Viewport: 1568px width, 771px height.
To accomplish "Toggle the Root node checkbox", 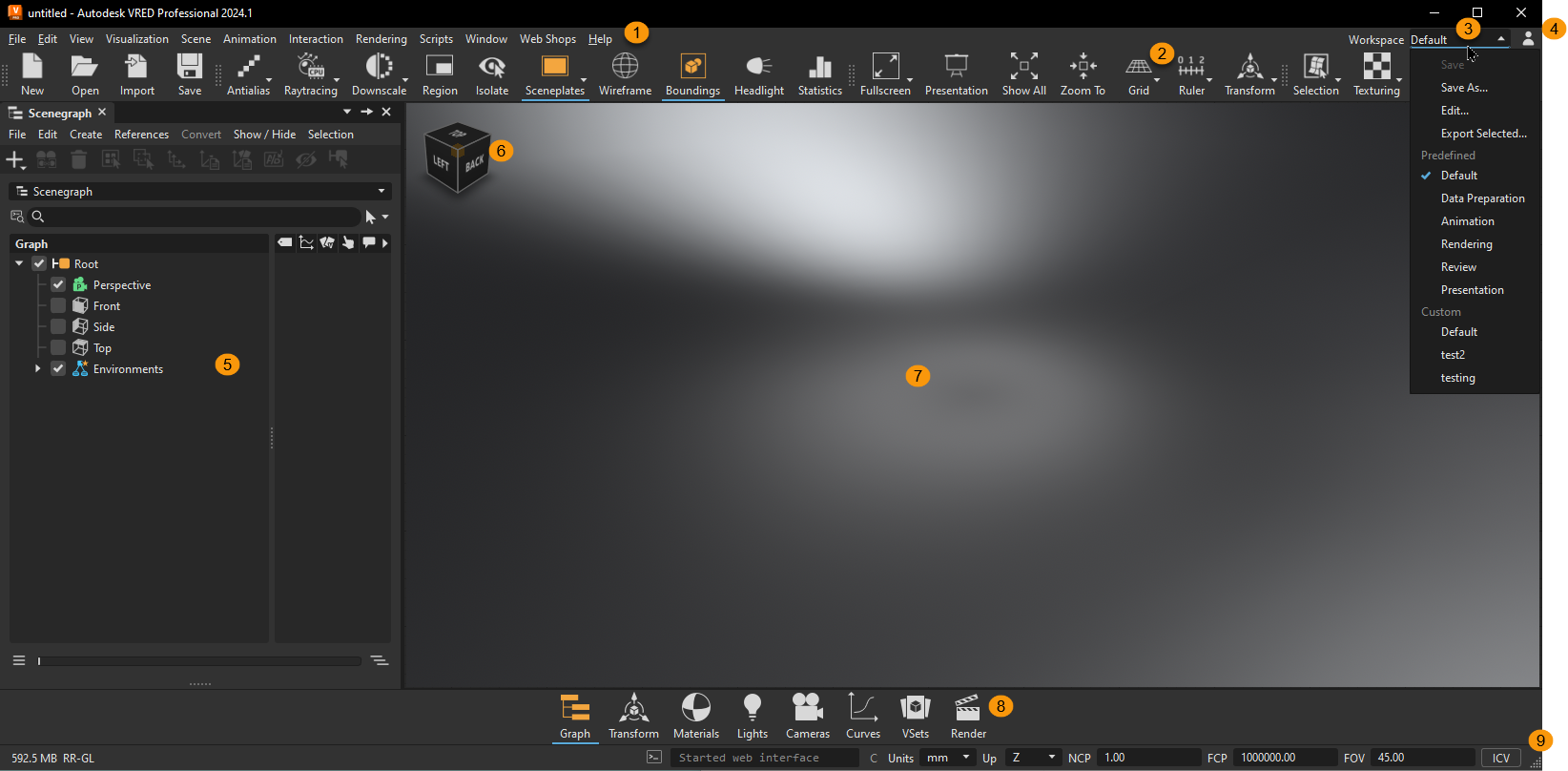I will point(39,263).
